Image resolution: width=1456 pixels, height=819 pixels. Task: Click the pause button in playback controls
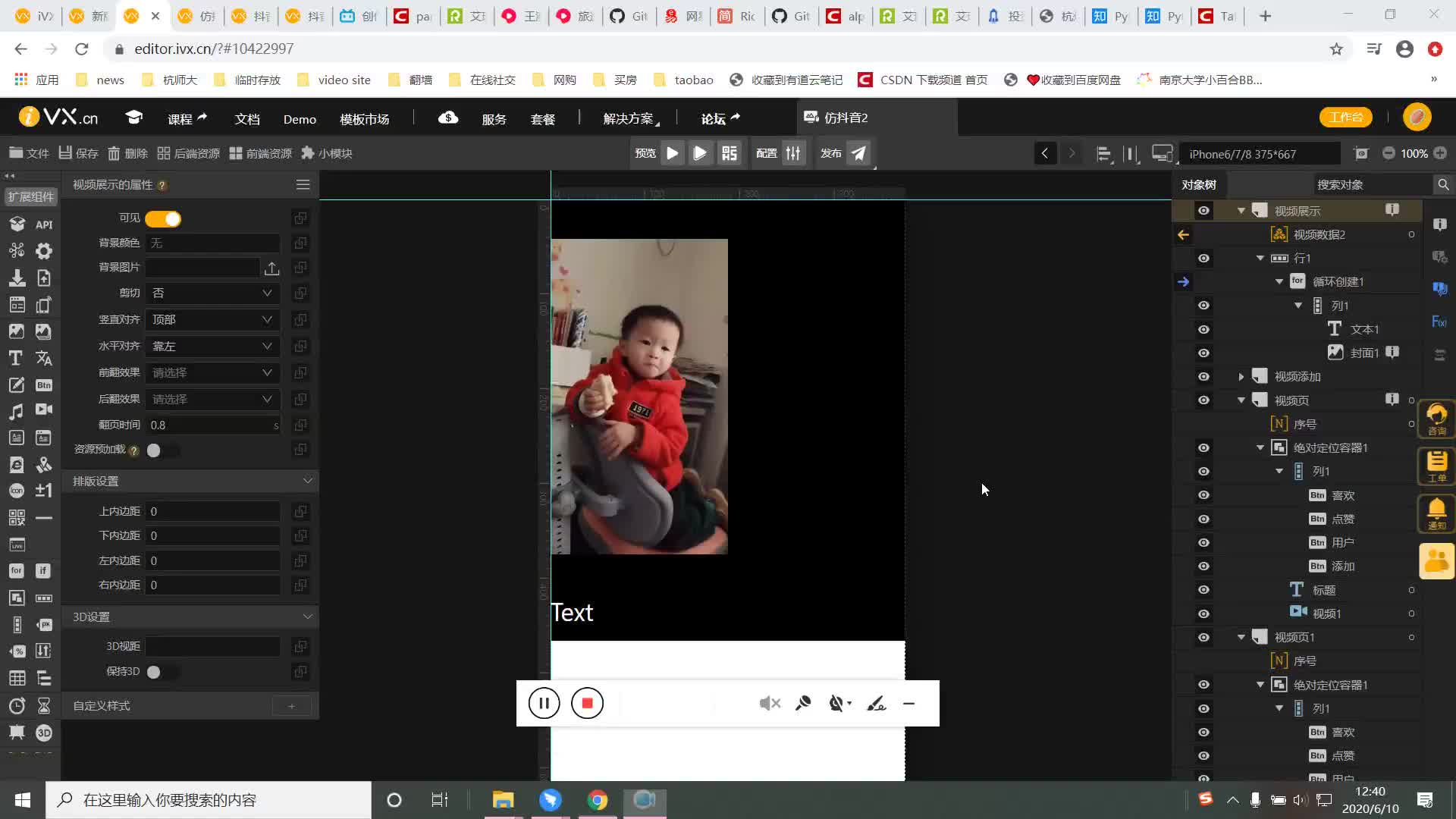[x=542, y=703]
